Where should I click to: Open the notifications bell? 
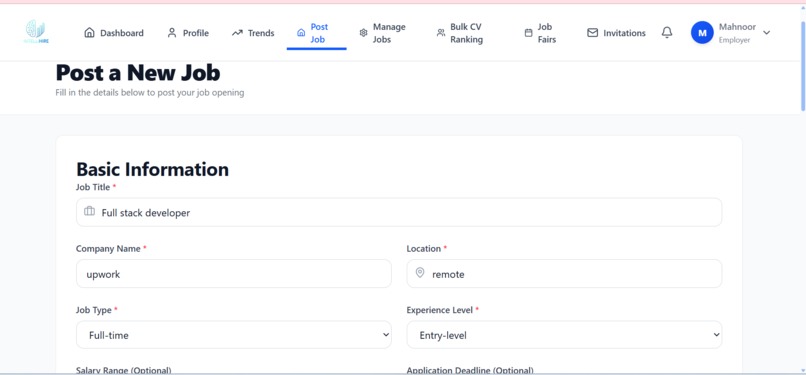tap(667, 33)
